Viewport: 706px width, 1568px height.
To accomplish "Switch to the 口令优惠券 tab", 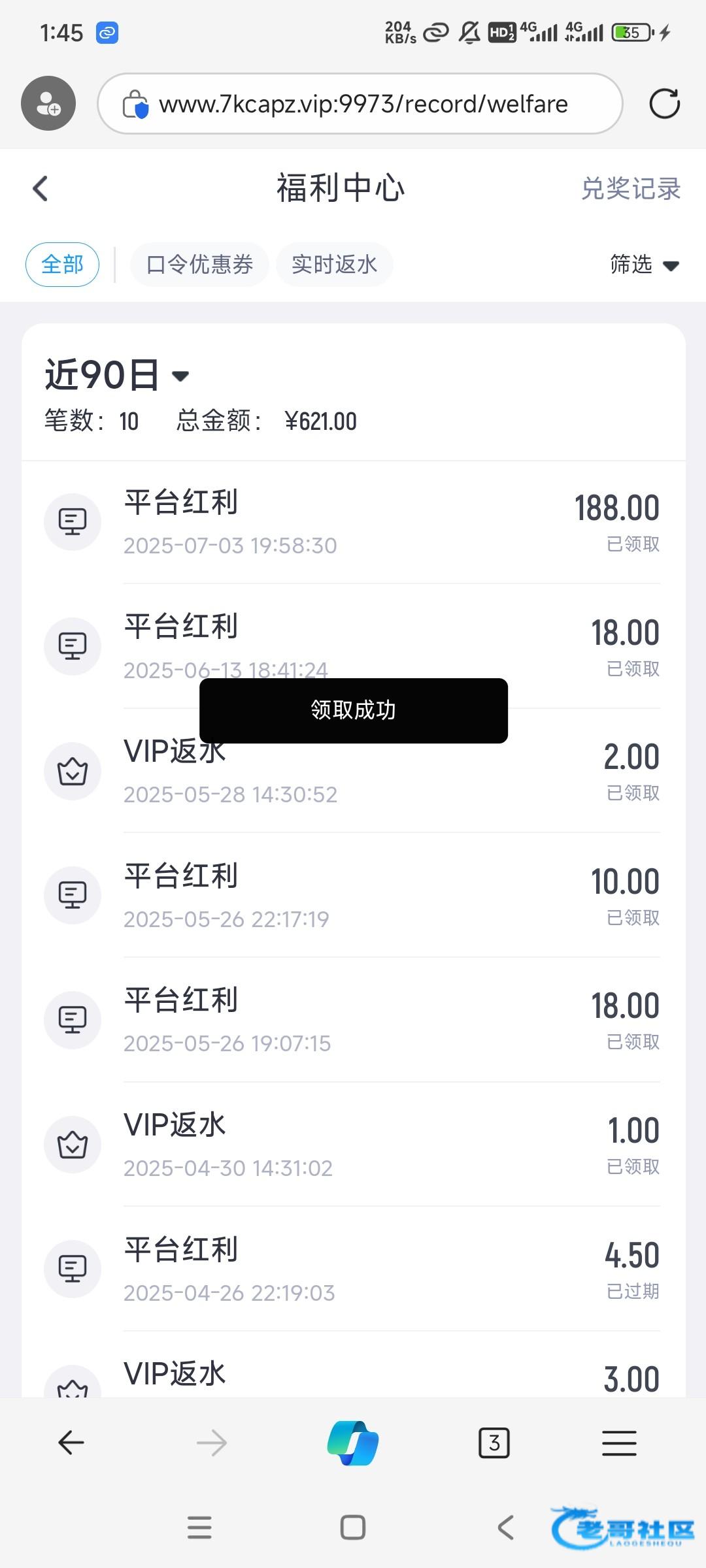I will tap(199, 265).
